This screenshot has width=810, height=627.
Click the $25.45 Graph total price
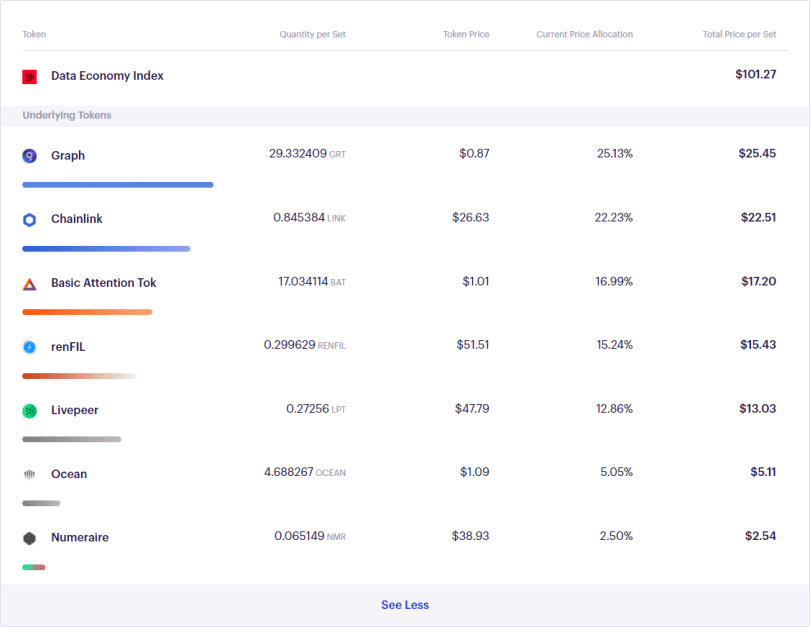pyautogui.click(x=757, y=153)
